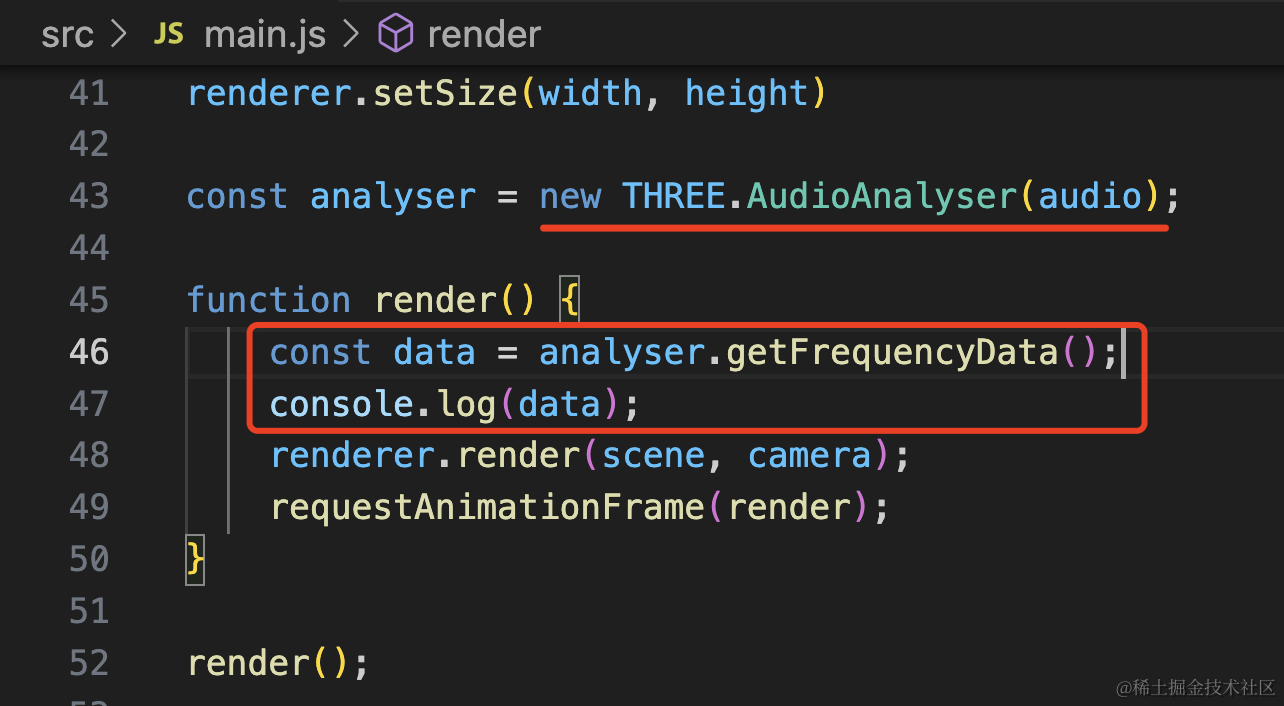Click the 'analyser' variable on line 43
The height and width of the screenshot is (706, 1284).
pos(393,196)
